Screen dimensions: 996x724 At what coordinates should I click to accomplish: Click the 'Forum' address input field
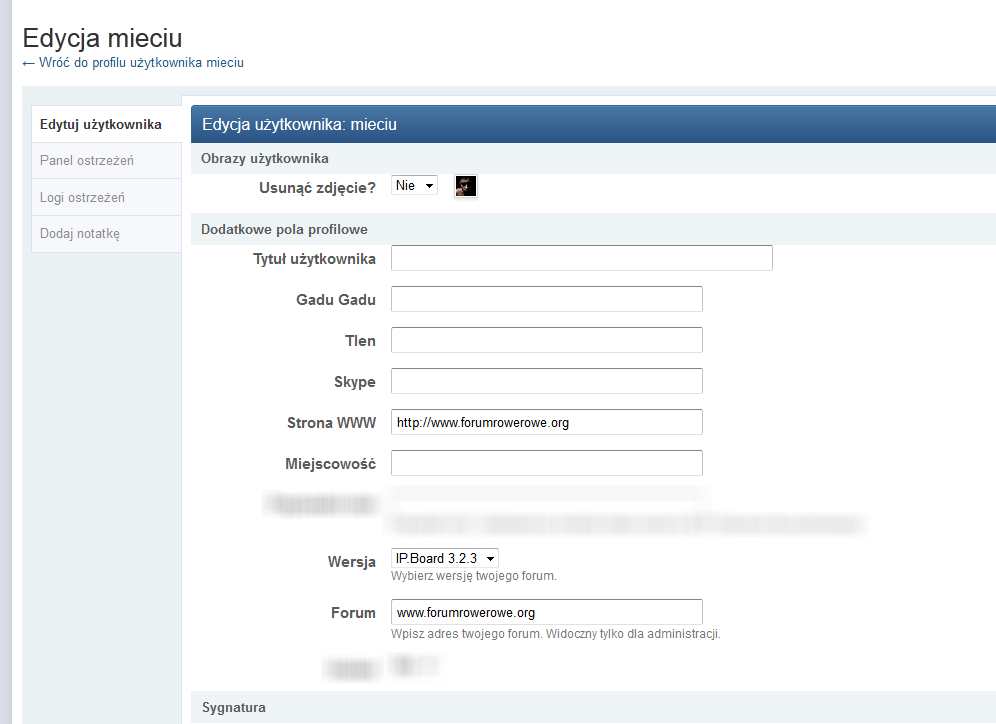[545, 611]
